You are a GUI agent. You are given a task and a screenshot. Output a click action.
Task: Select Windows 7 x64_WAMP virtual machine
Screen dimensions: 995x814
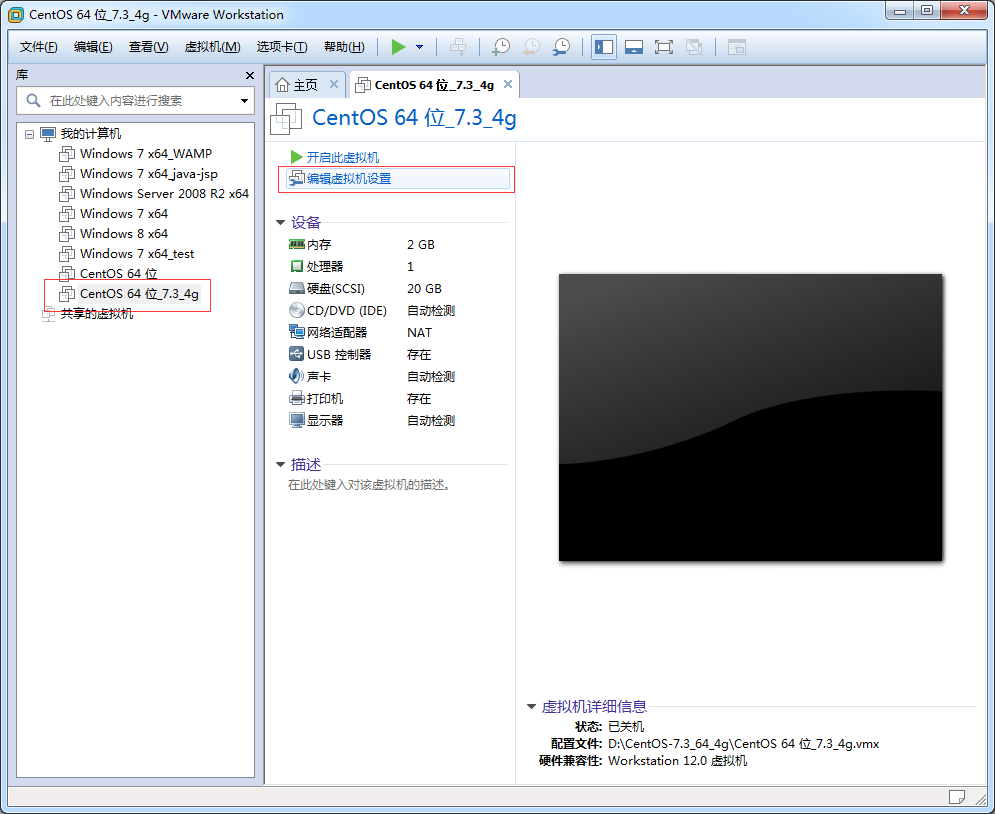135,154
